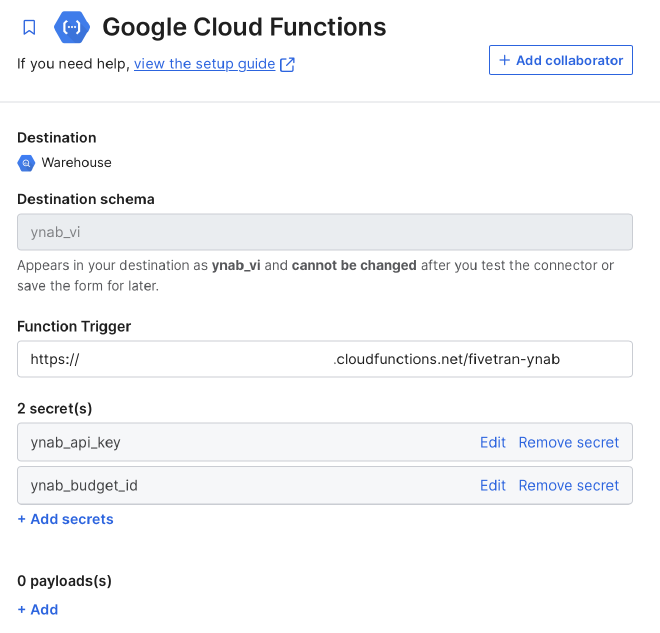This screenshot has width=660, height=633.
Task: Click the Warehouse destination icon
Action: (x=26, y=163)
